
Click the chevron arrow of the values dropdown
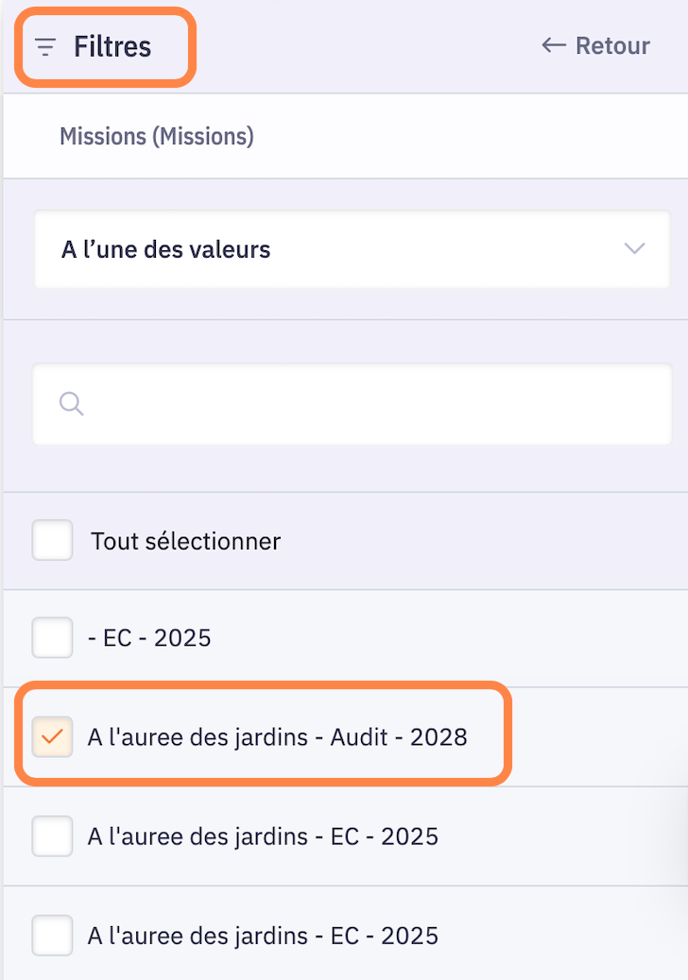[634, 249]
